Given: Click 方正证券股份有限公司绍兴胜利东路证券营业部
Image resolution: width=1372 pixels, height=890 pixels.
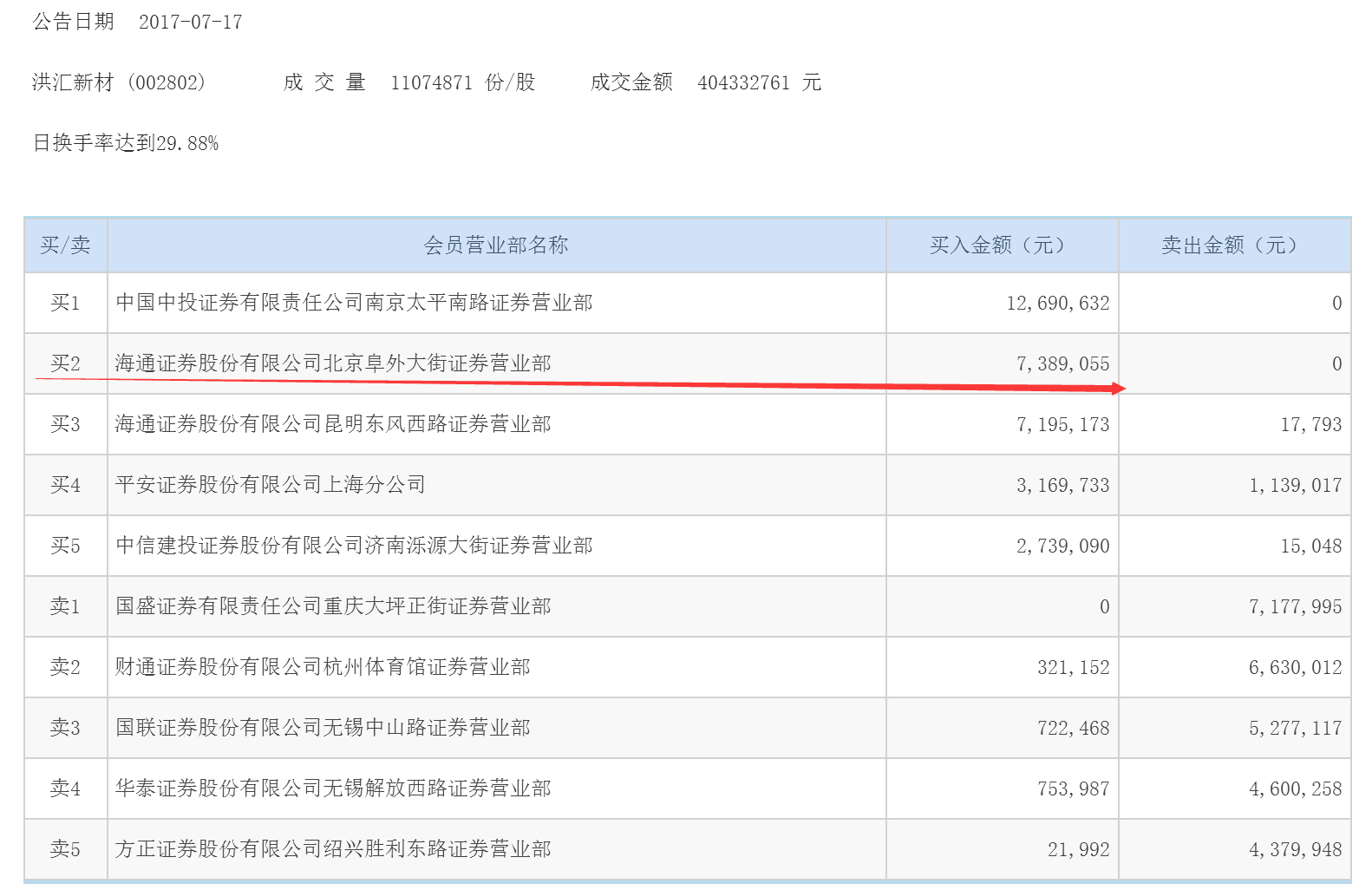Looking at the screenshot, I should tap(334, 849).
